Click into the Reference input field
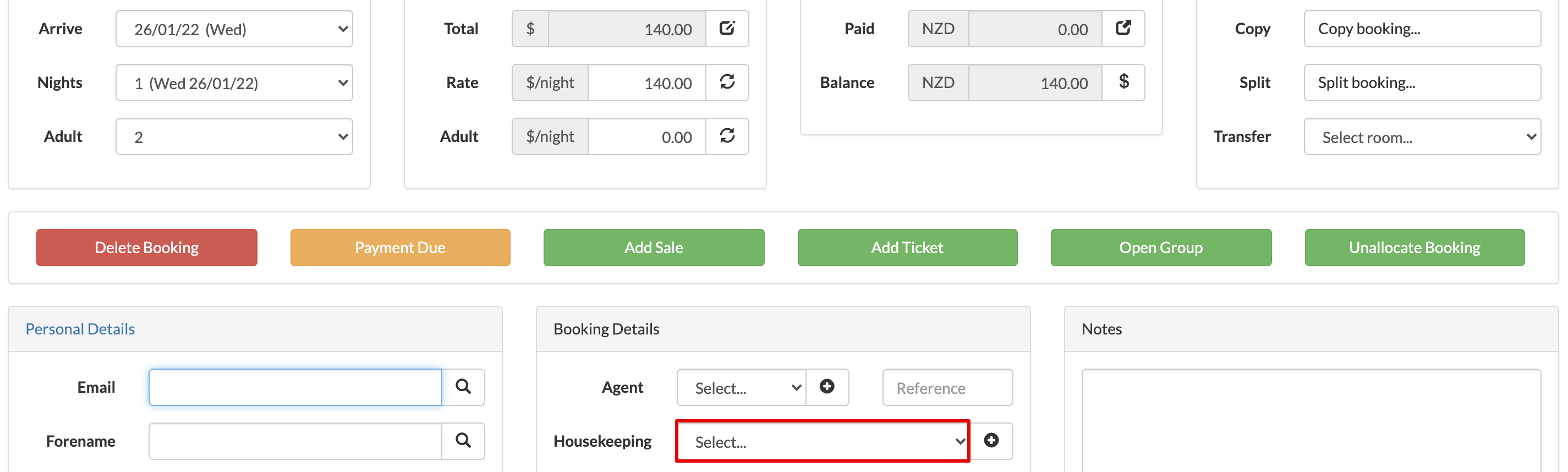This screenshot has height=472, width=1568. (947, 387)
